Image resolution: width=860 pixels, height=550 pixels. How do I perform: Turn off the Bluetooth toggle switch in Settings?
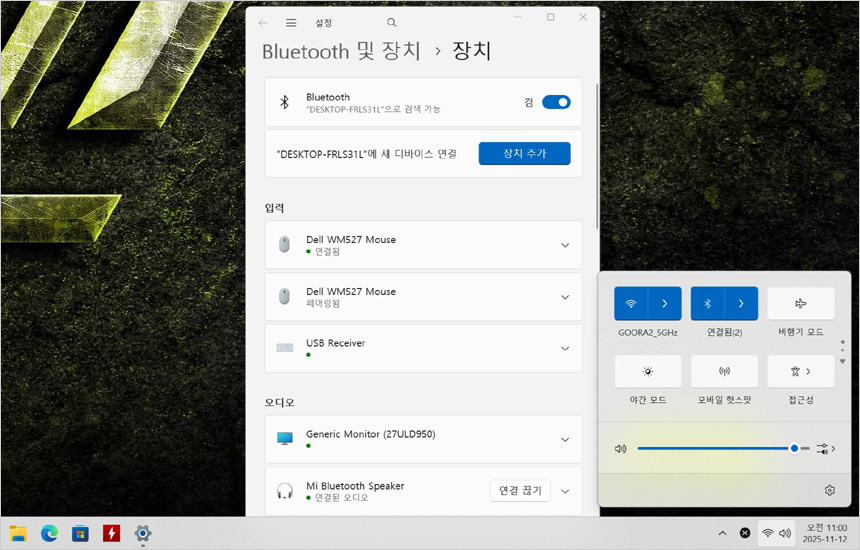click(556, 102)
